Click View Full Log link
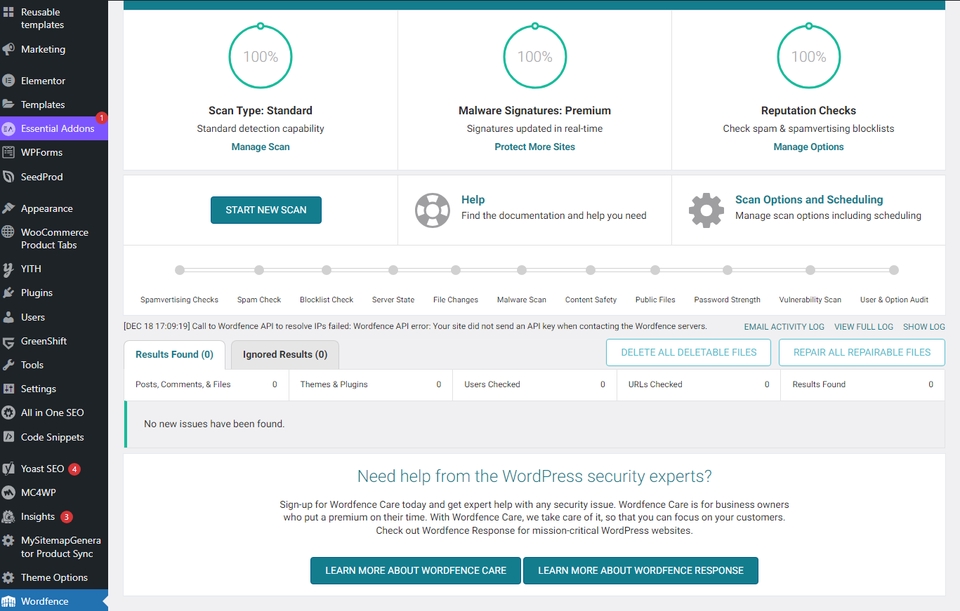The width and height of the screenshot is (960, 611). (x=863, y=327)
